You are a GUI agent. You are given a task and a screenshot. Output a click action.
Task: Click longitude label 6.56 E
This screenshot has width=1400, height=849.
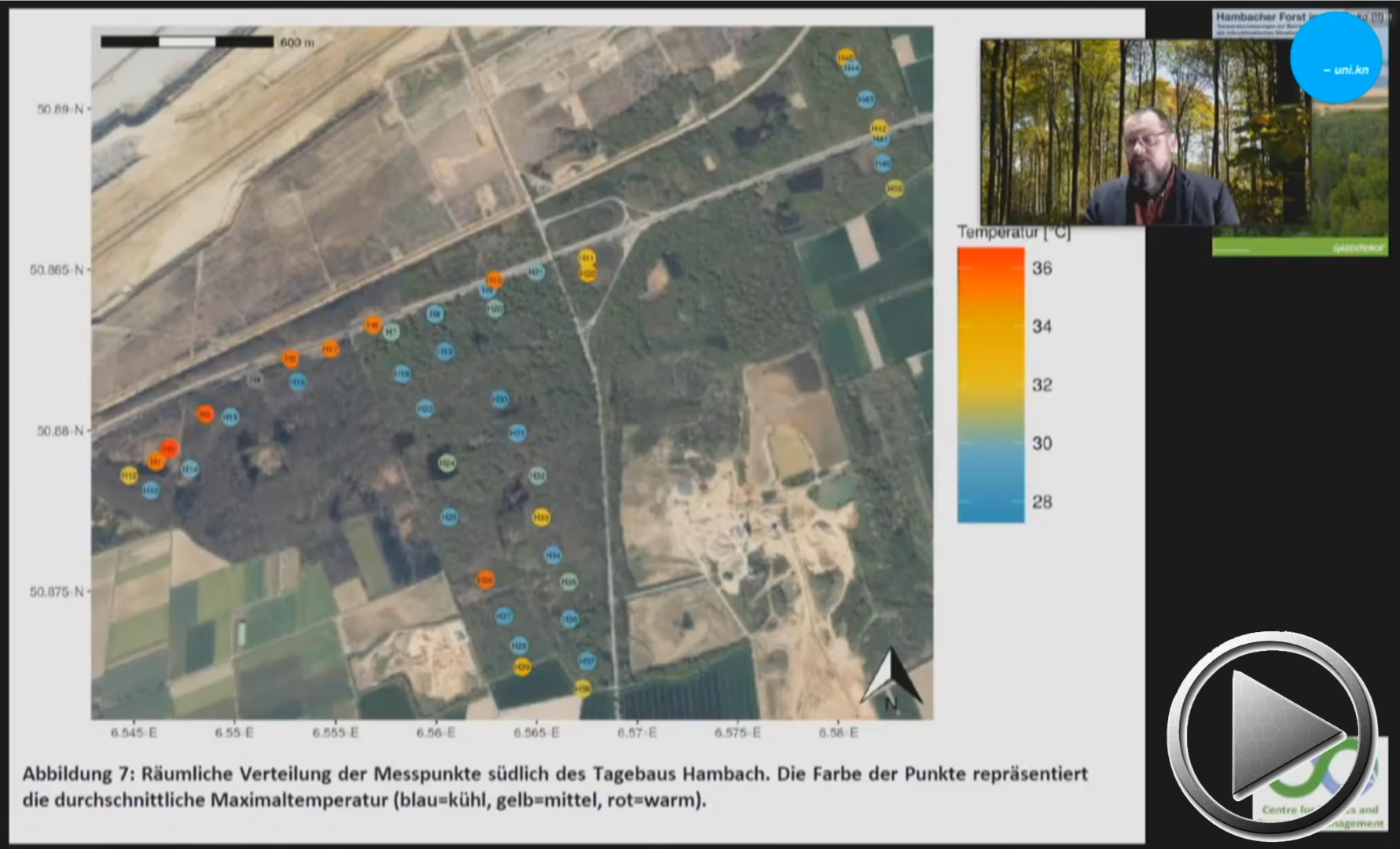(x=435, y=733)
